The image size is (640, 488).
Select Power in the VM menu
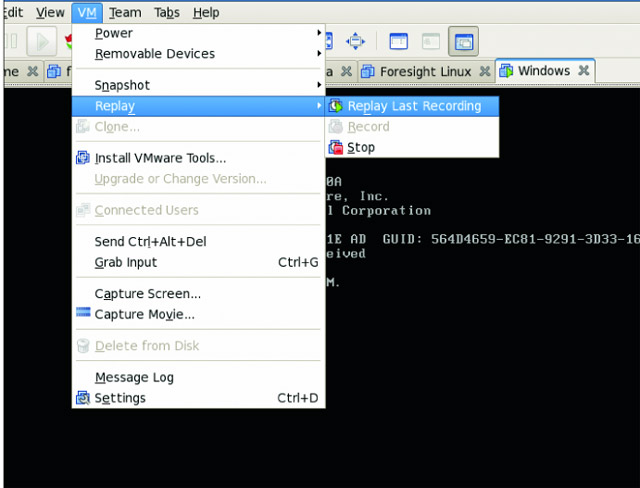pyautogui.click(x=198, y=33)
